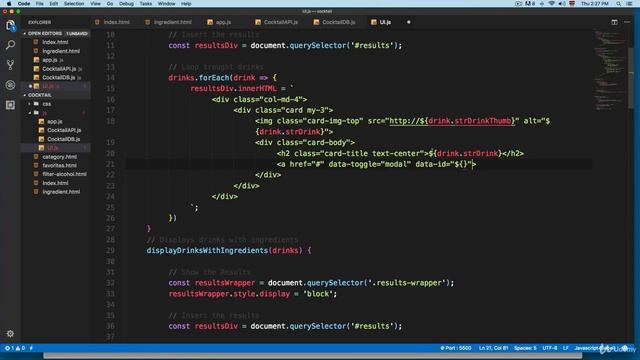Open the Help menu
Viewport: 640px width, 360px height.
[186, 4]
